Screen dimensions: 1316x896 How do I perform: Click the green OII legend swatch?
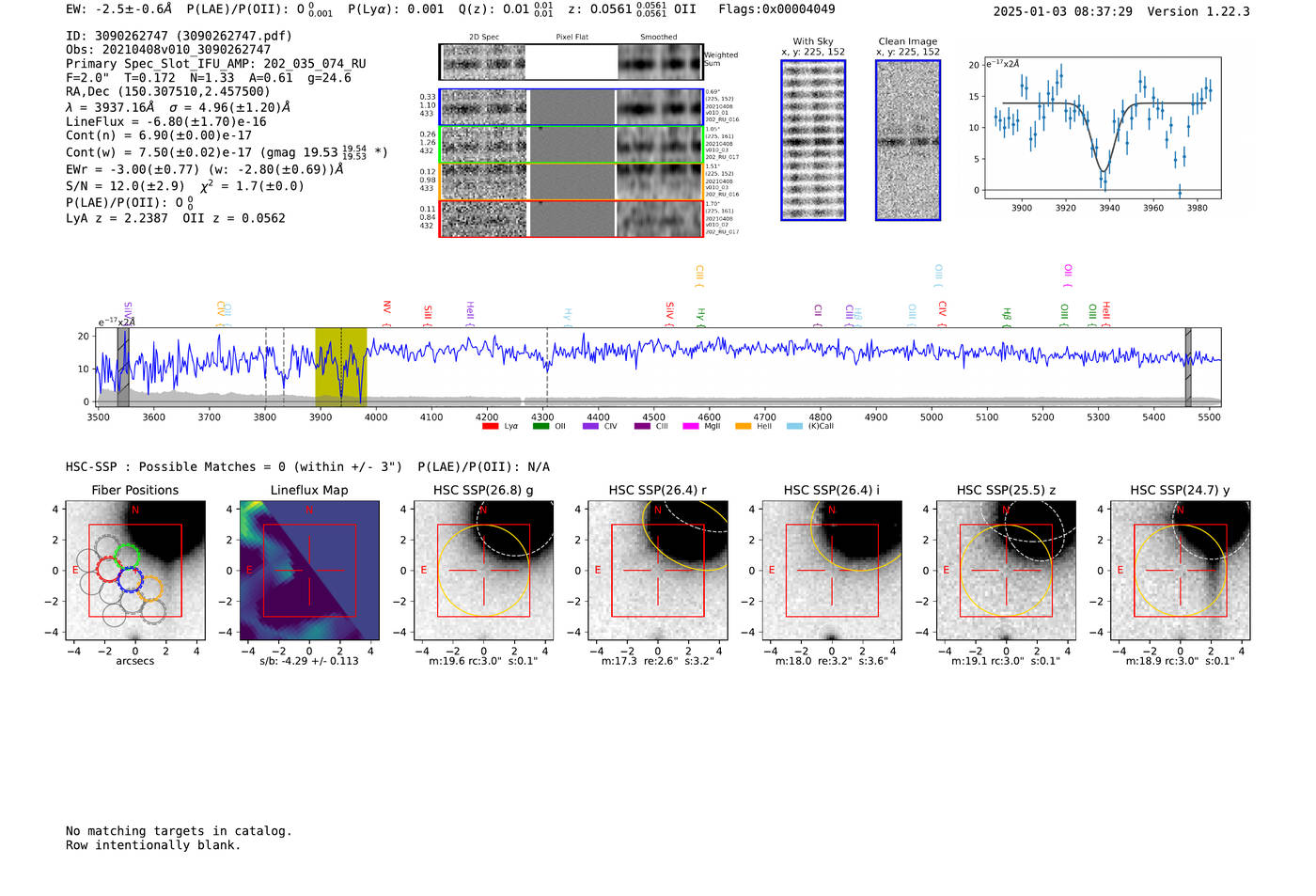[540, 427]
